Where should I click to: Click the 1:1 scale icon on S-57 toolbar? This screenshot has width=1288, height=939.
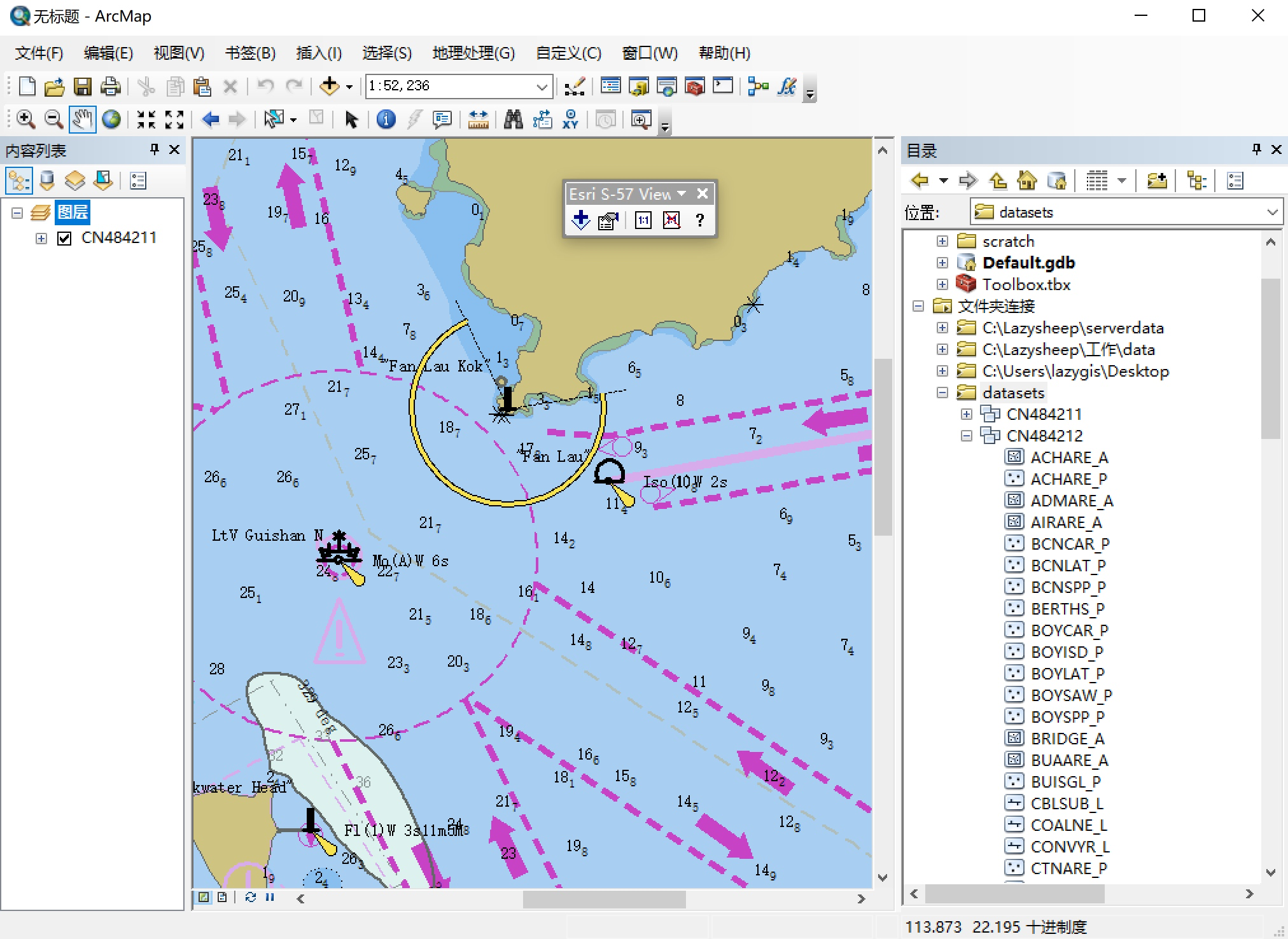tap(643, 220)
